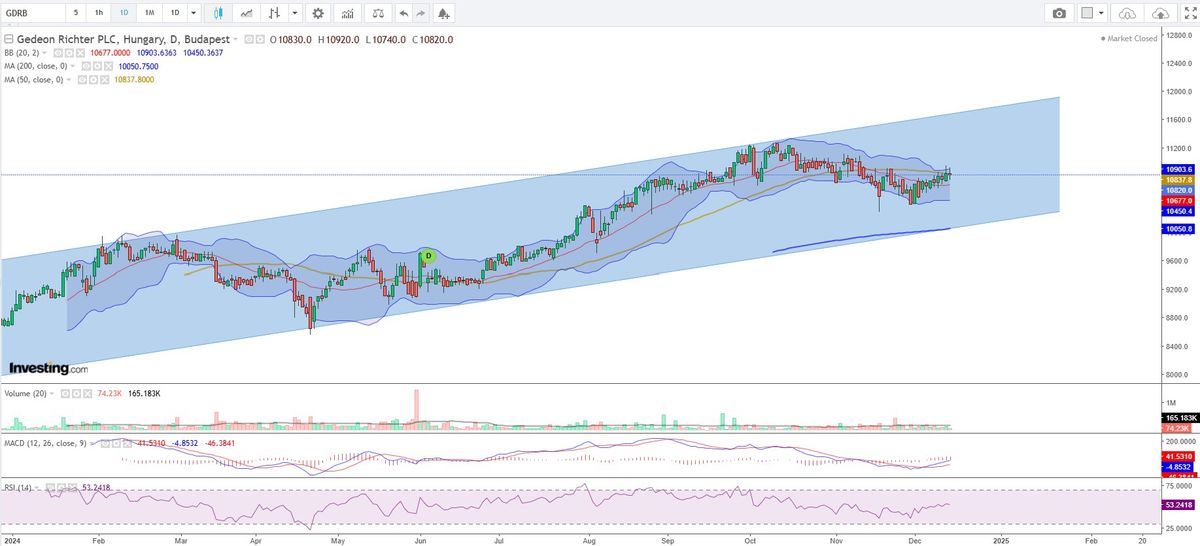Select the 1M interval

tap(149, 13)
